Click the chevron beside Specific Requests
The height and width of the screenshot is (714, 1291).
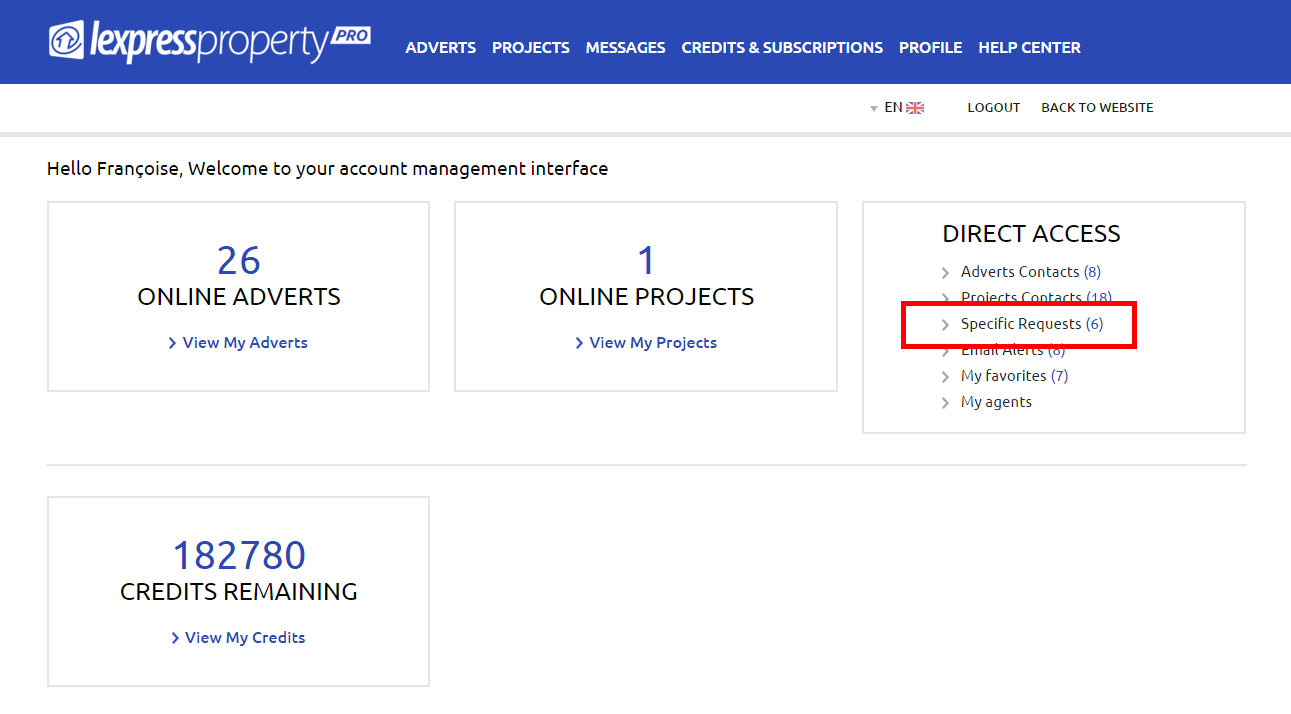946,325
